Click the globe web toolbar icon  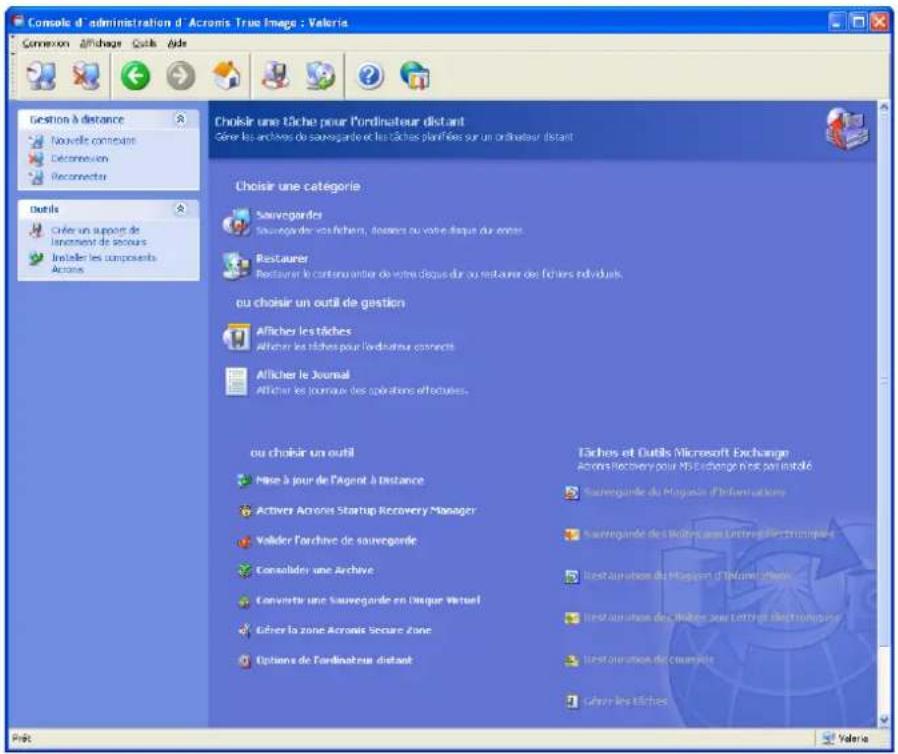pos(415,75)
